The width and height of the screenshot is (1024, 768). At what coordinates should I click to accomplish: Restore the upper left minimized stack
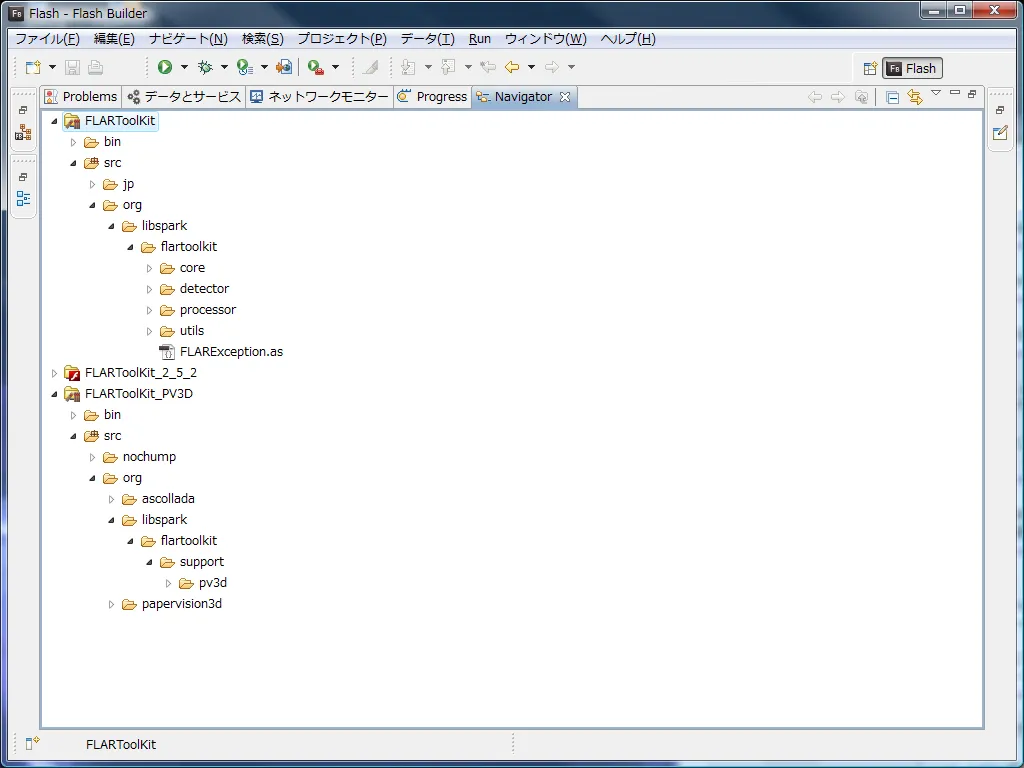tap(24, 110)
